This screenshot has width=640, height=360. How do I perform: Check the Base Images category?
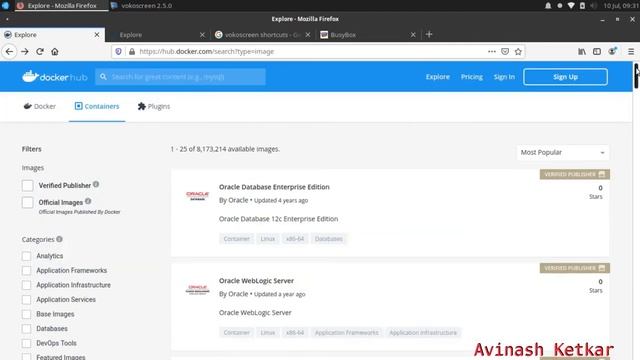point(27,314)
